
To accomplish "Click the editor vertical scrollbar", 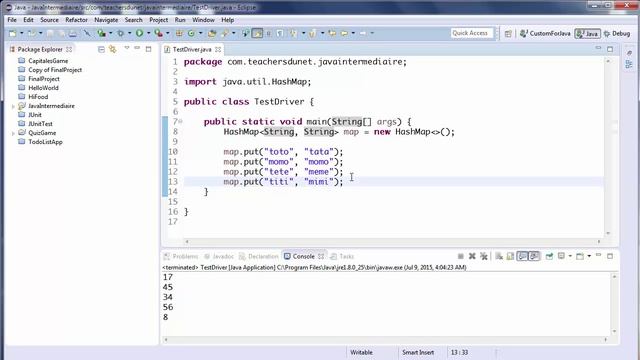I will pos(608,147).
